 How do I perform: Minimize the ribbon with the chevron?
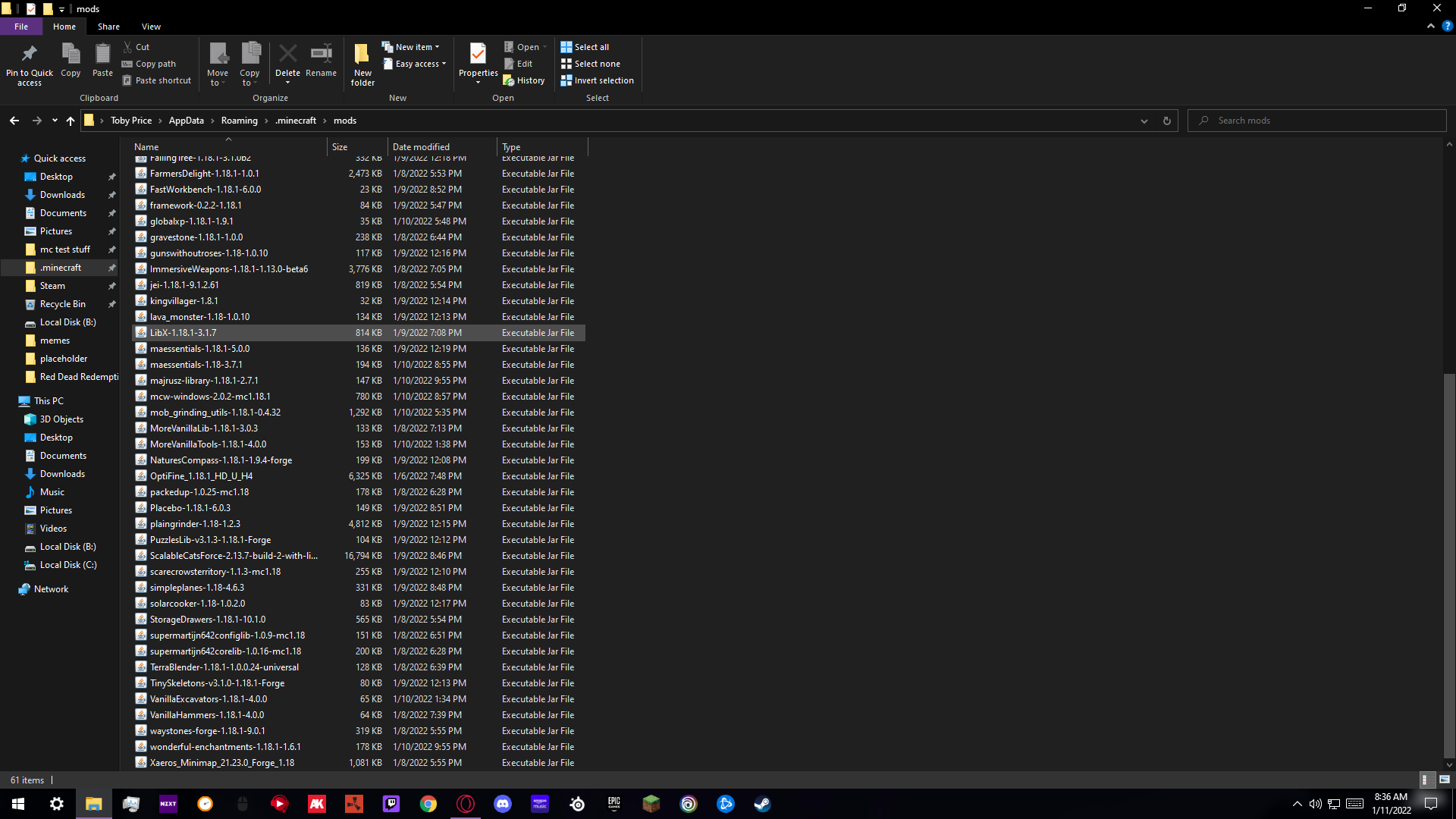coord(1431,26)
